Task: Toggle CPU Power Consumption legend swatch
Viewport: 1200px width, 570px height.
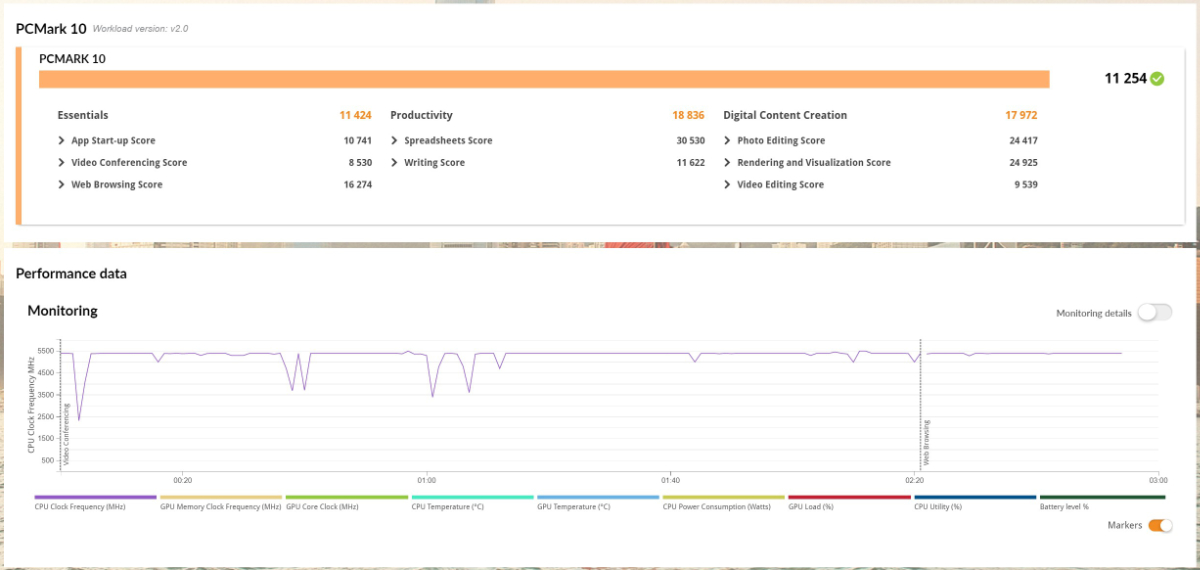Action: point(724,497)
